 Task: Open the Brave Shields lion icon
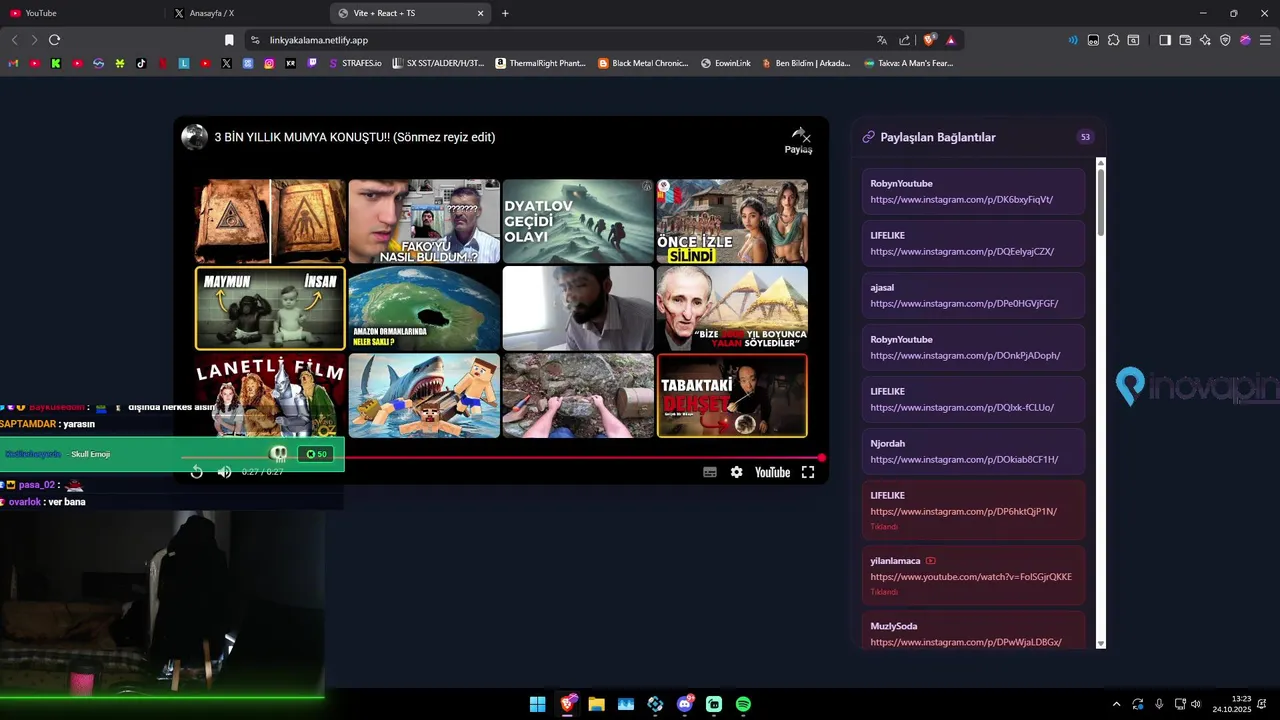[930, 40]
